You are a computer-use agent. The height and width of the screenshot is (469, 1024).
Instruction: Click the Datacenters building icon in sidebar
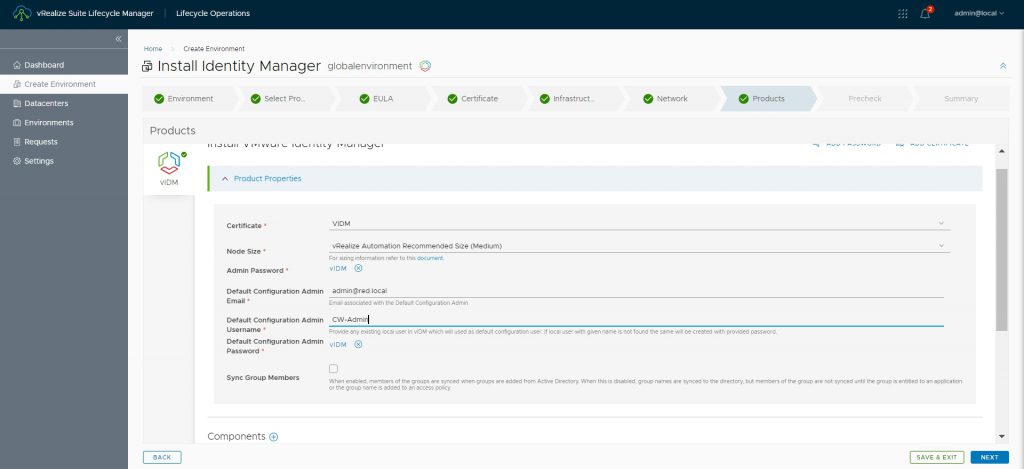(x=17, y=103)
